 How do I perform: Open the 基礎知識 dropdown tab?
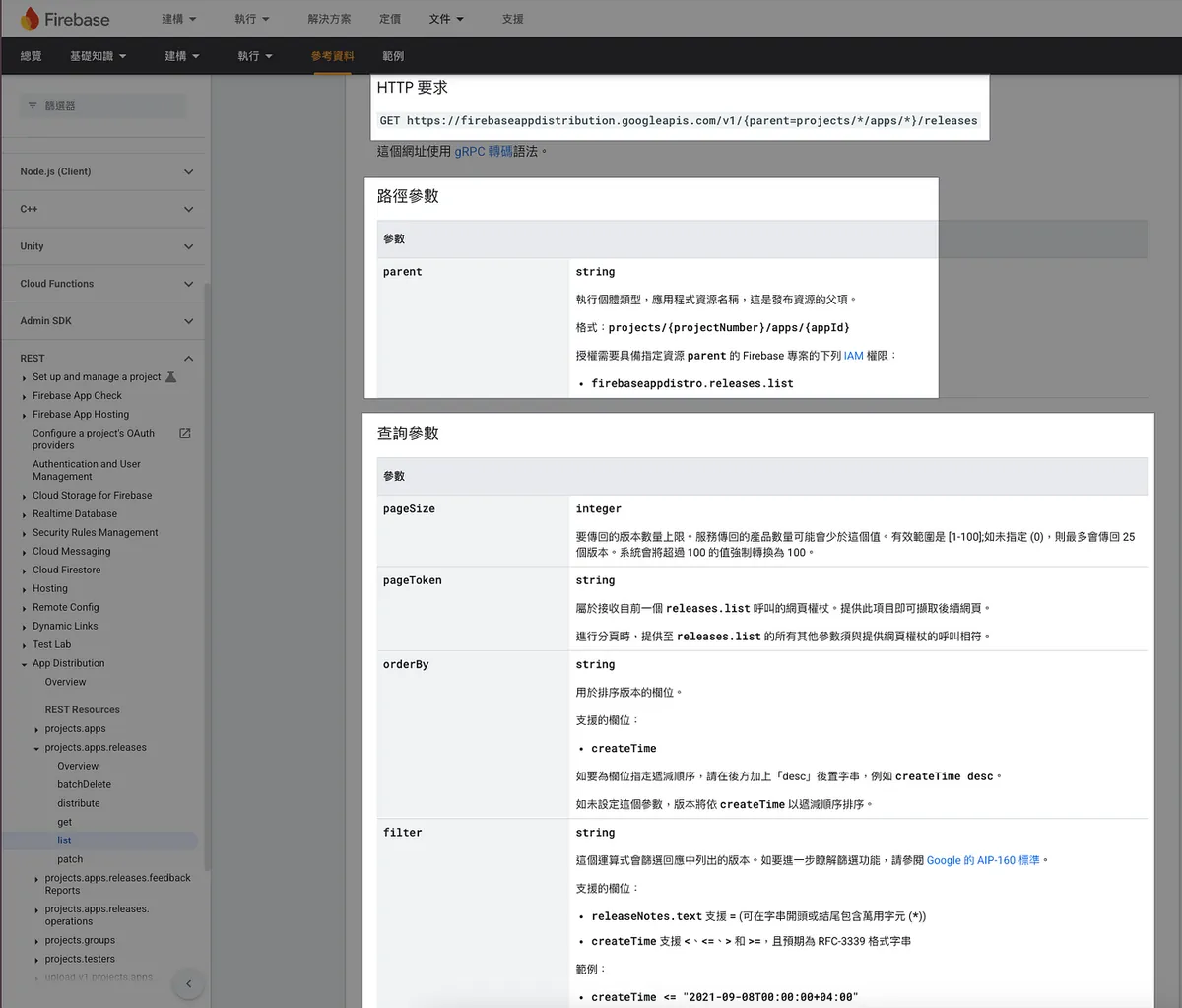point(98,56)
